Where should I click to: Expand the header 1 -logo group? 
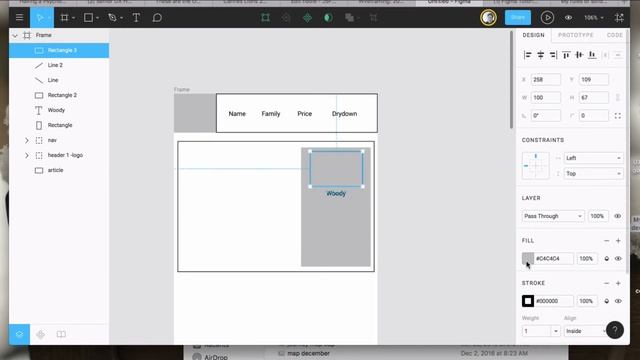(x=27, y=156)
